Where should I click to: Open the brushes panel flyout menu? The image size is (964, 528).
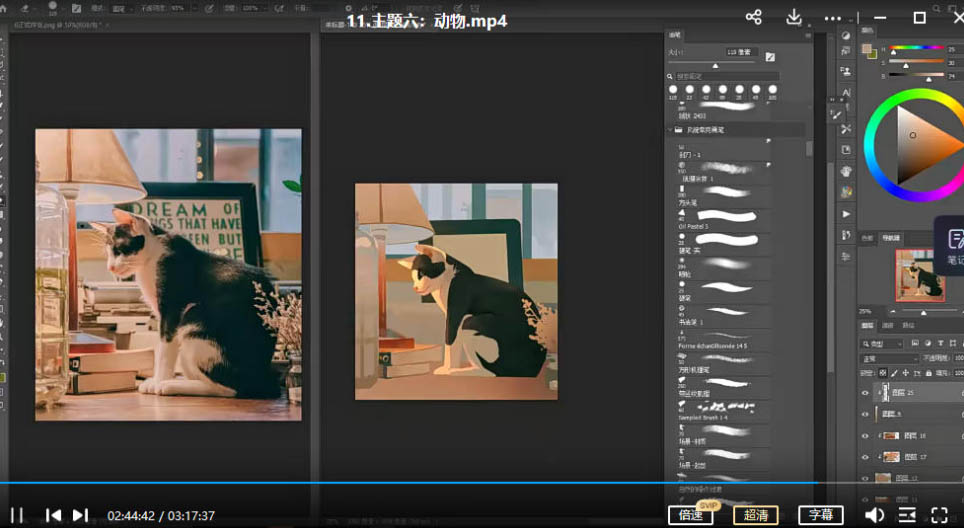click(x=808, y=36)
